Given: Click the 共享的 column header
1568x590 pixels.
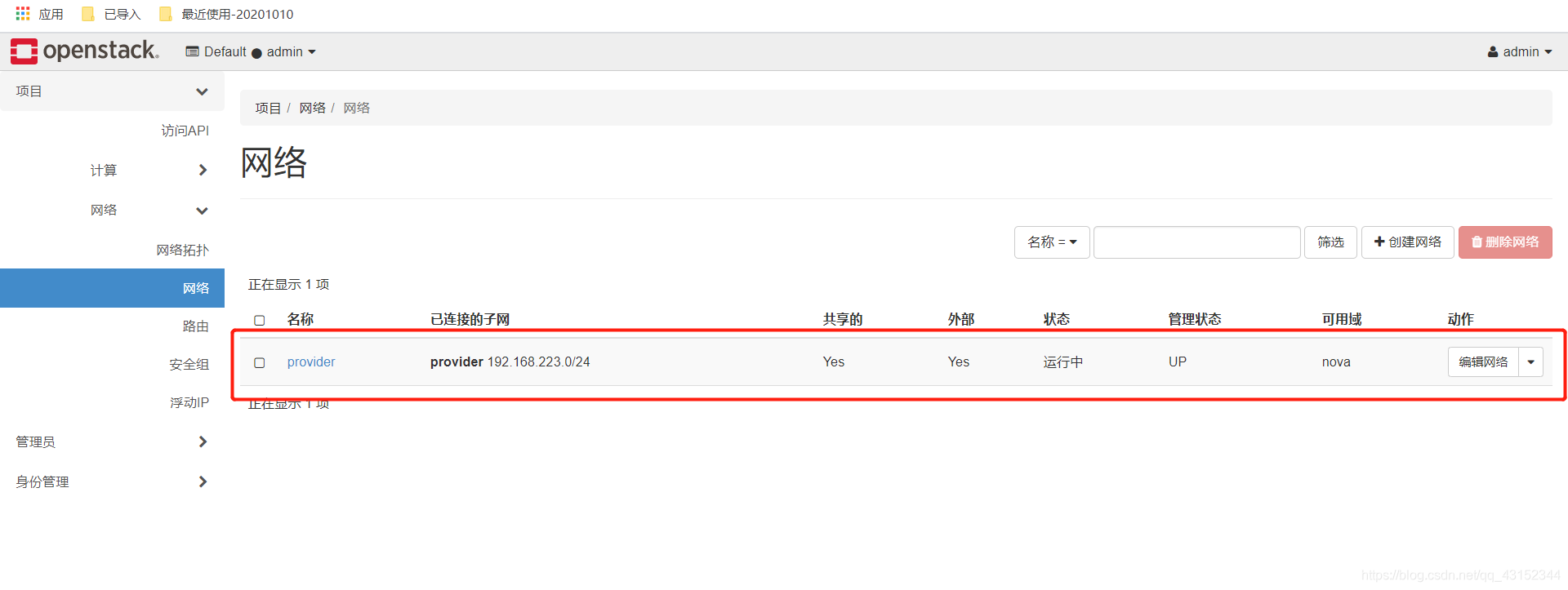Looking at the screenshot, I should click(843, 319).
